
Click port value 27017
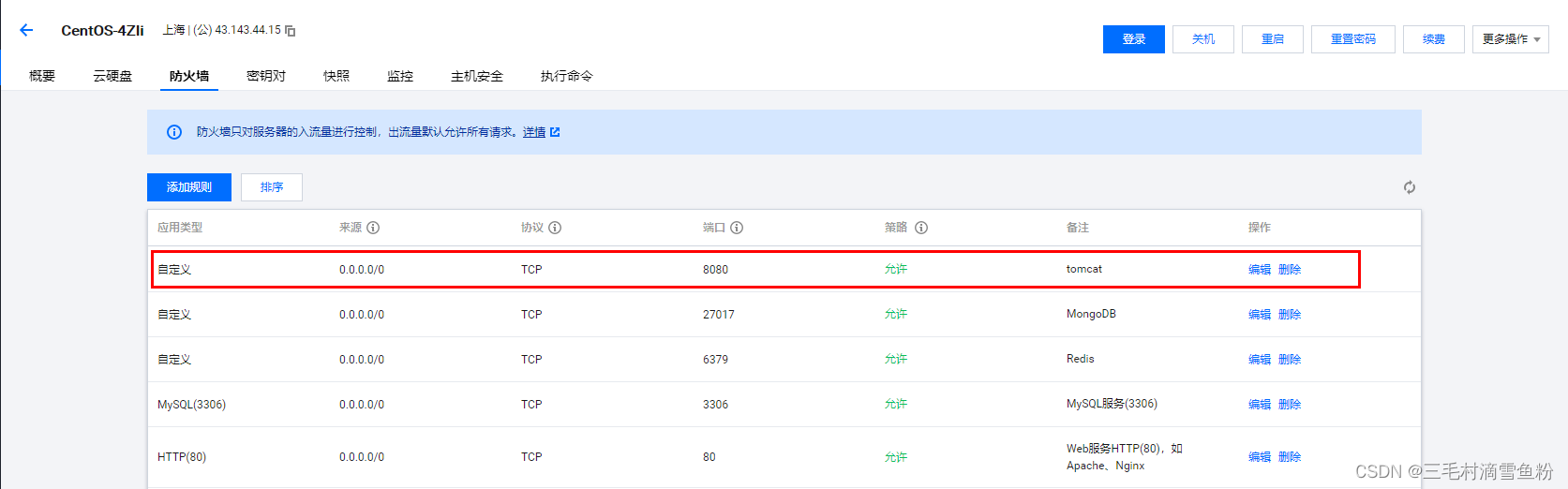(719, 315)
